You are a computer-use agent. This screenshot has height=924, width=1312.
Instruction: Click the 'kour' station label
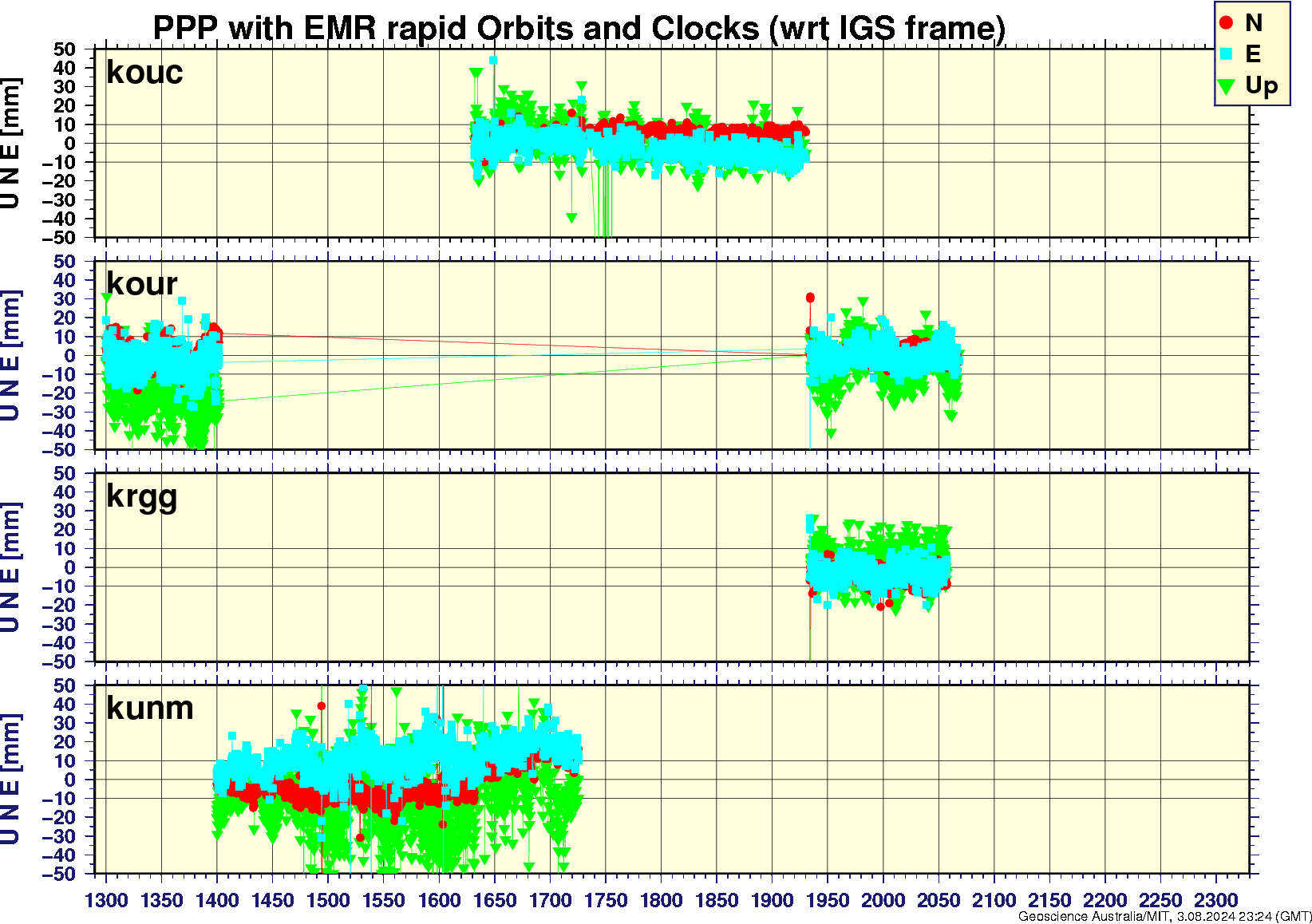click(x=142, y=284)
